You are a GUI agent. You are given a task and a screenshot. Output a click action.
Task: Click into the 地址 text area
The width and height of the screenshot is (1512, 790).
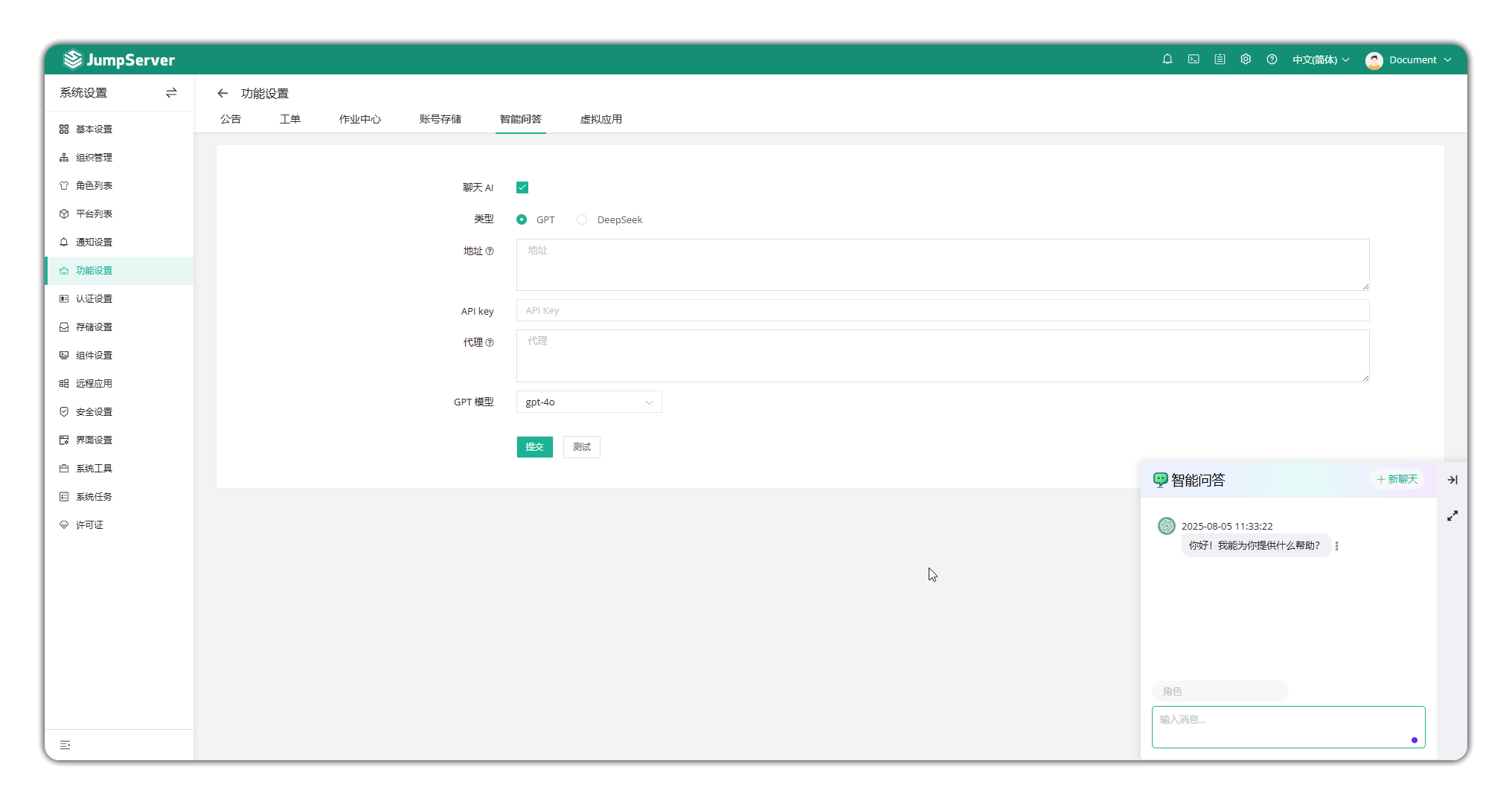[943, 265]
